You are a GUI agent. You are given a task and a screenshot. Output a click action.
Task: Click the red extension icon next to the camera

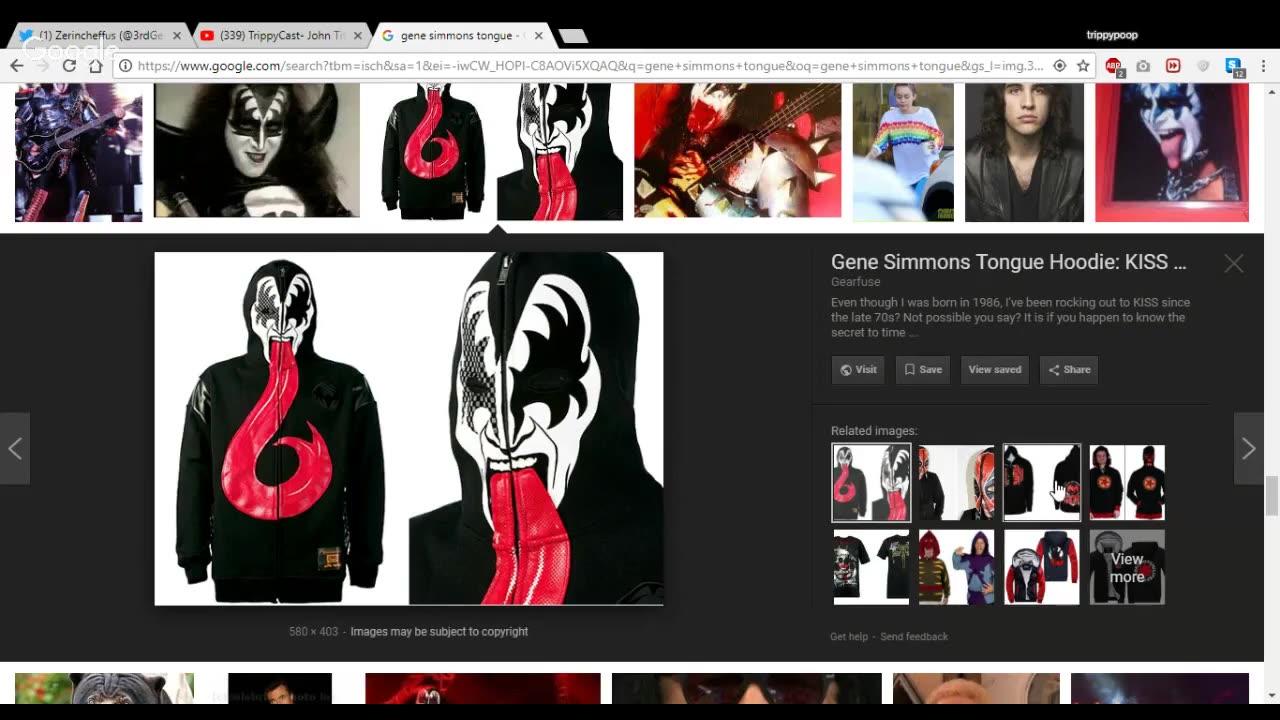point(1173,66)
